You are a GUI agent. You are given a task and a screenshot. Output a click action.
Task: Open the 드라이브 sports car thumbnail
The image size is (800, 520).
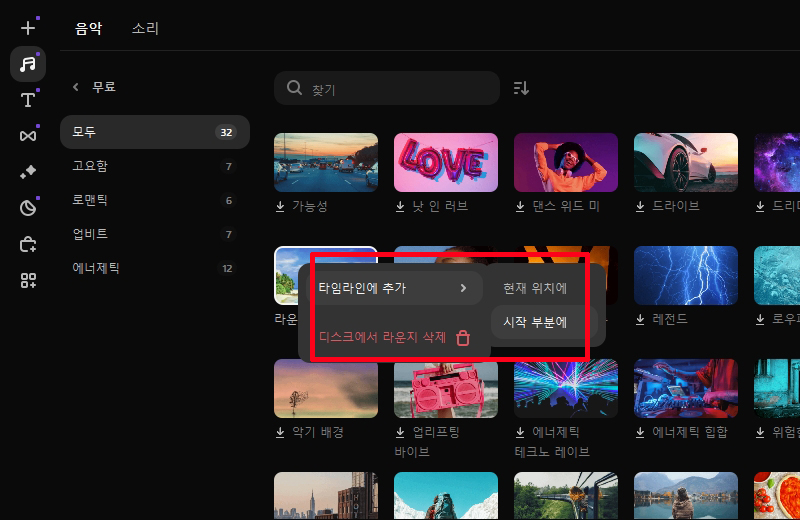click(x=686, y=163)
